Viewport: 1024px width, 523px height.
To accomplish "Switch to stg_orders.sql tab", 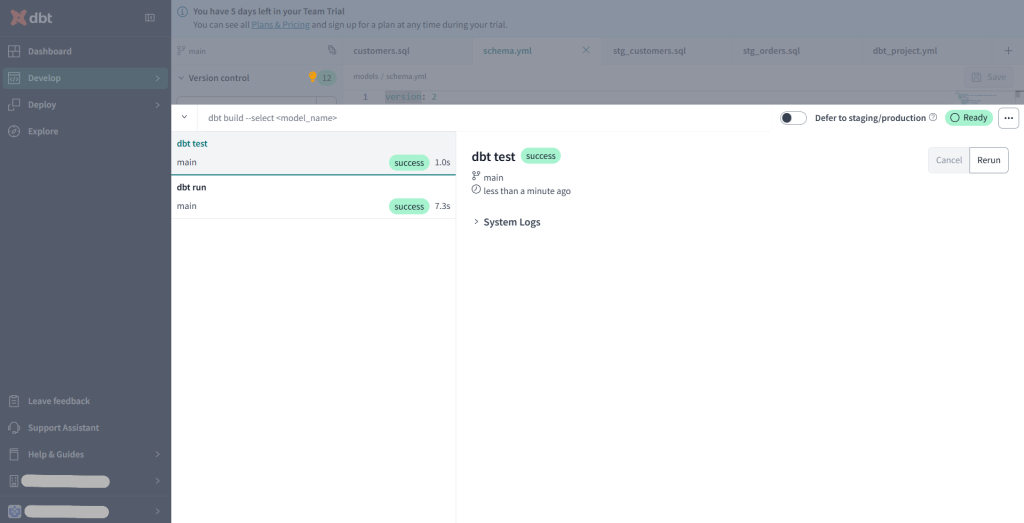I will point(771,50).
